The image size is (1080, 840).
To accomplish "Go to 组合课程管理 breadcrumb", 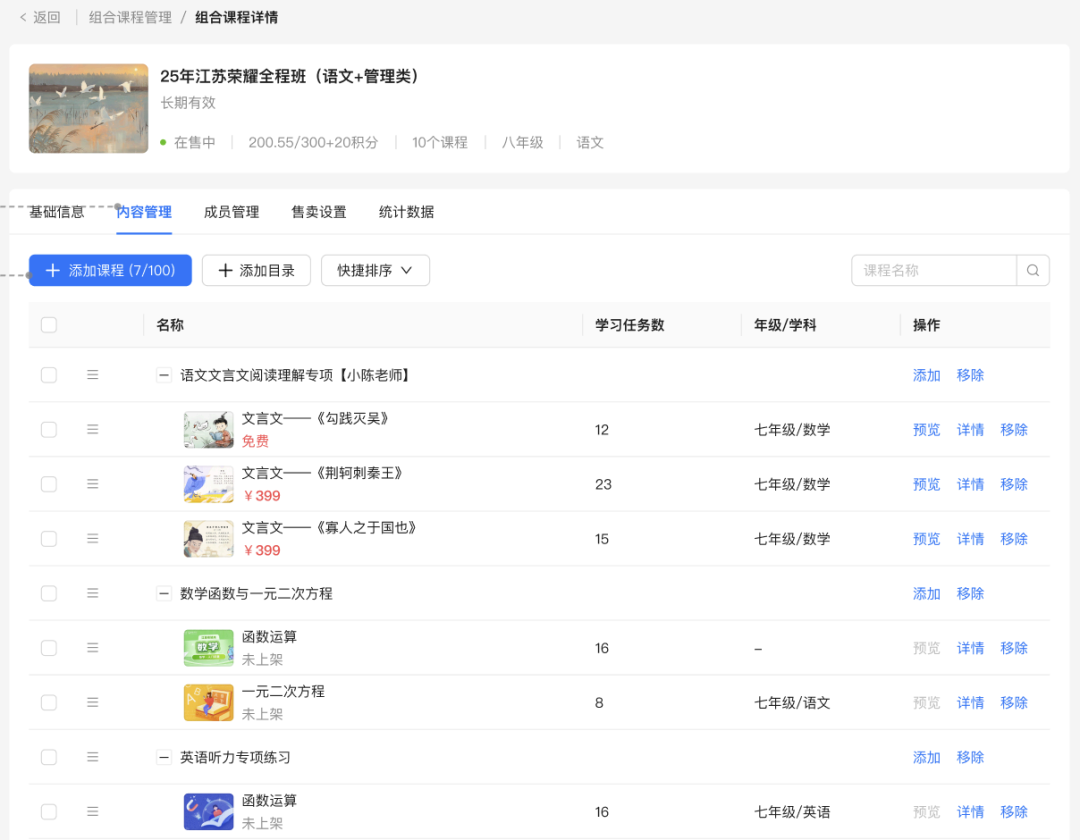I will [x=130, y=17].
